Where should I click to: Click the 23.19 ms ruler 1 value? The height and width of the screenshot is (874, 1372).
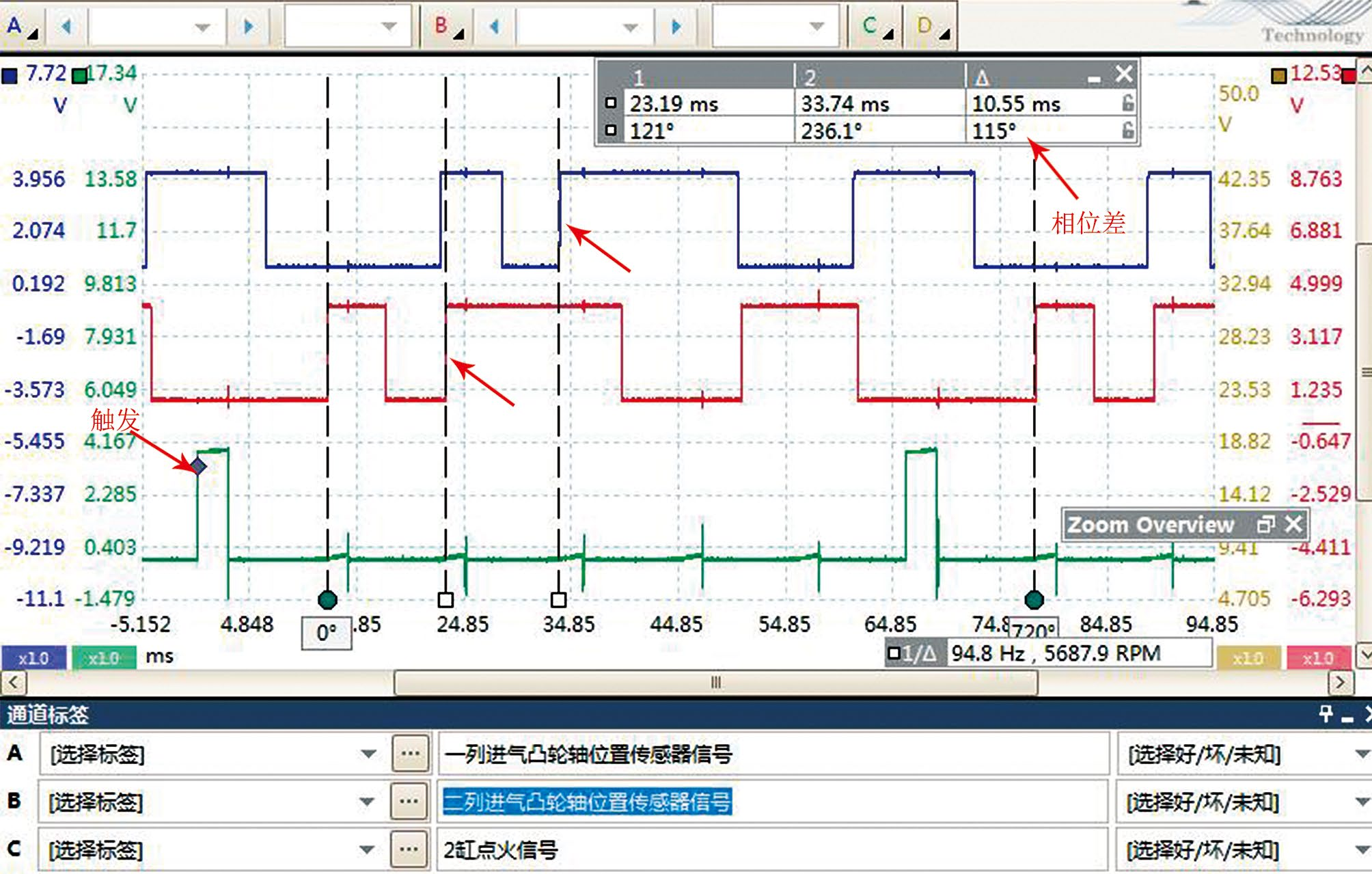[674, 104]
